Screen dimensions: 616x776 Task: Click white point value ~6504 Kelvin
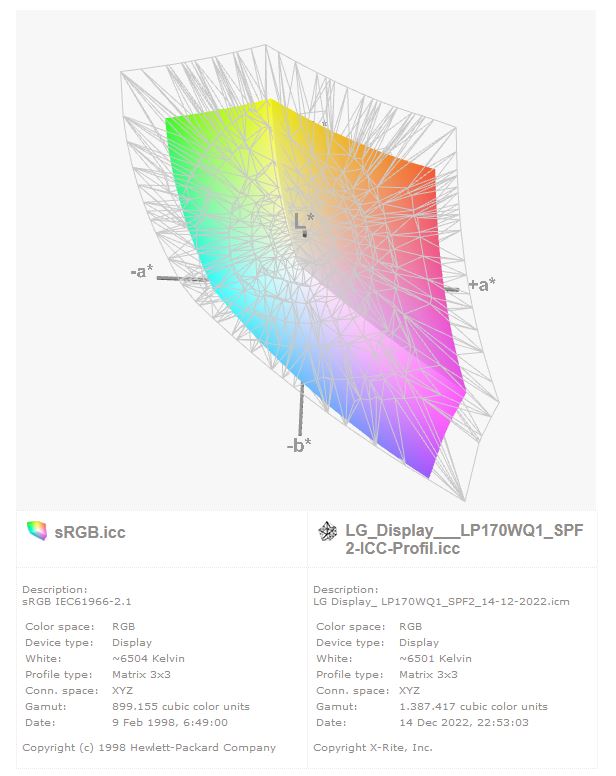tap(148, 658)
